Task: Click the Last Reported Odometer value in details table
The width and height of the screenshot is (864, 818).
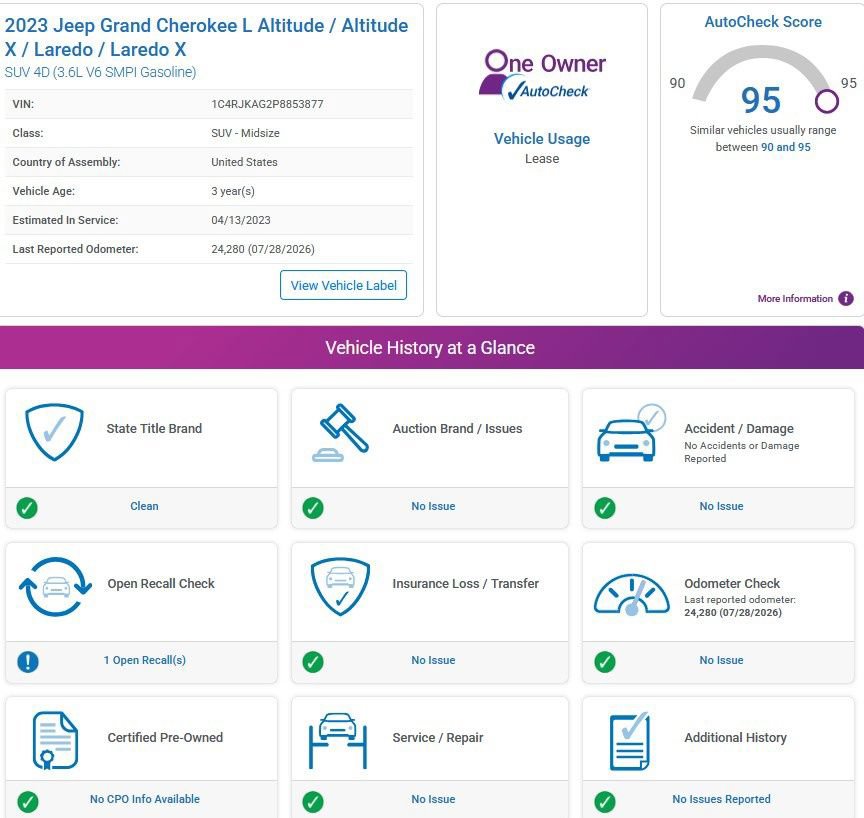Action: pos(263,249)
